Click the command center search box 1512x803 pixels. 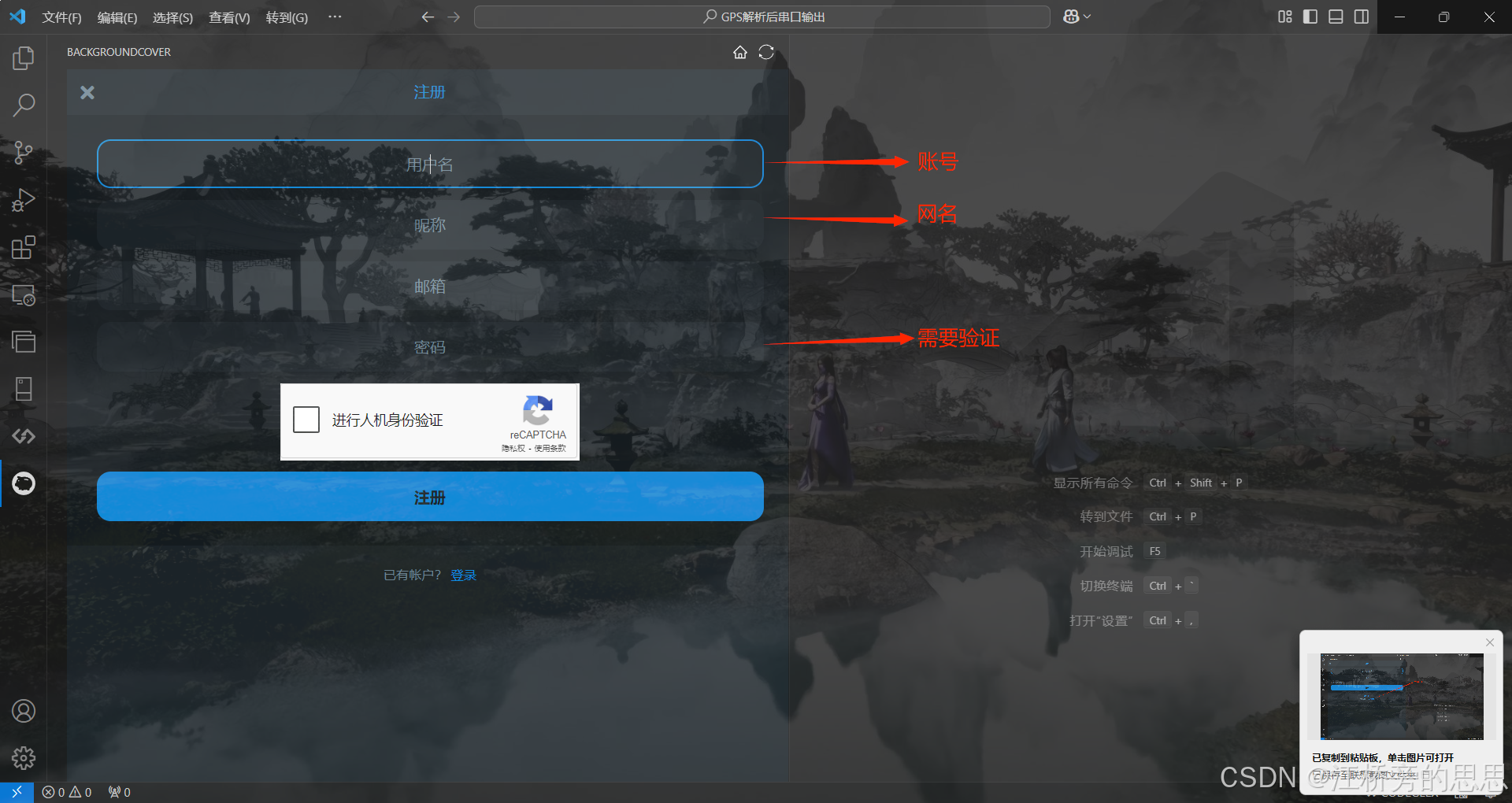pyautogui.click(x=762, y=17)
